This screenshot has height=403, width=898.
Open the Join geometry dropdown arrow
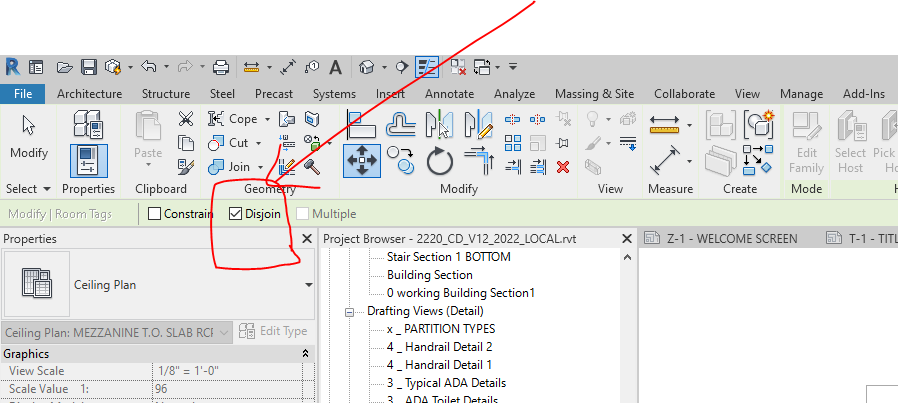click(x=261, y=167)
